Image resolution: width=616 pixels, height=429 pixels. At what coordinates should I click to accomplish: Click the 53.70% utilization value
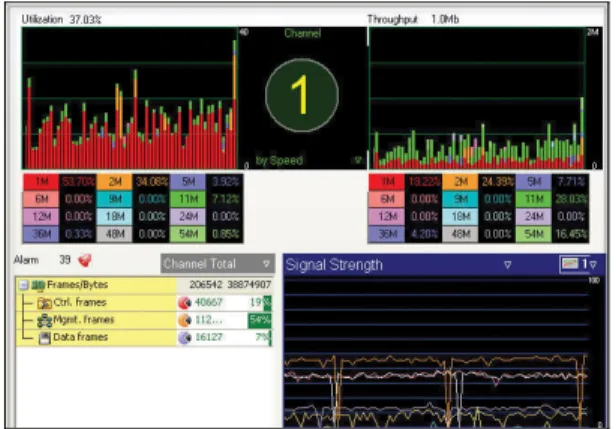[x=78, y=182]
